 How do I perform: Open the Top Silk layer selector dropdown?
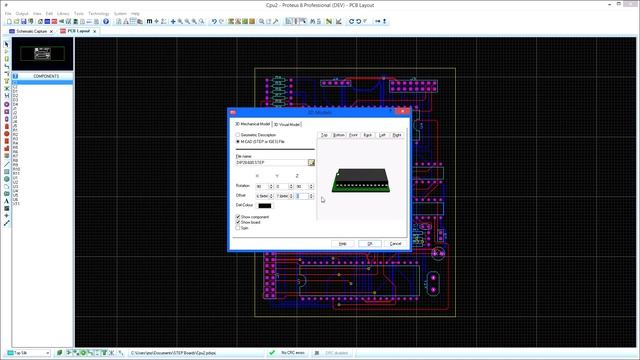[x=29, y=353]
